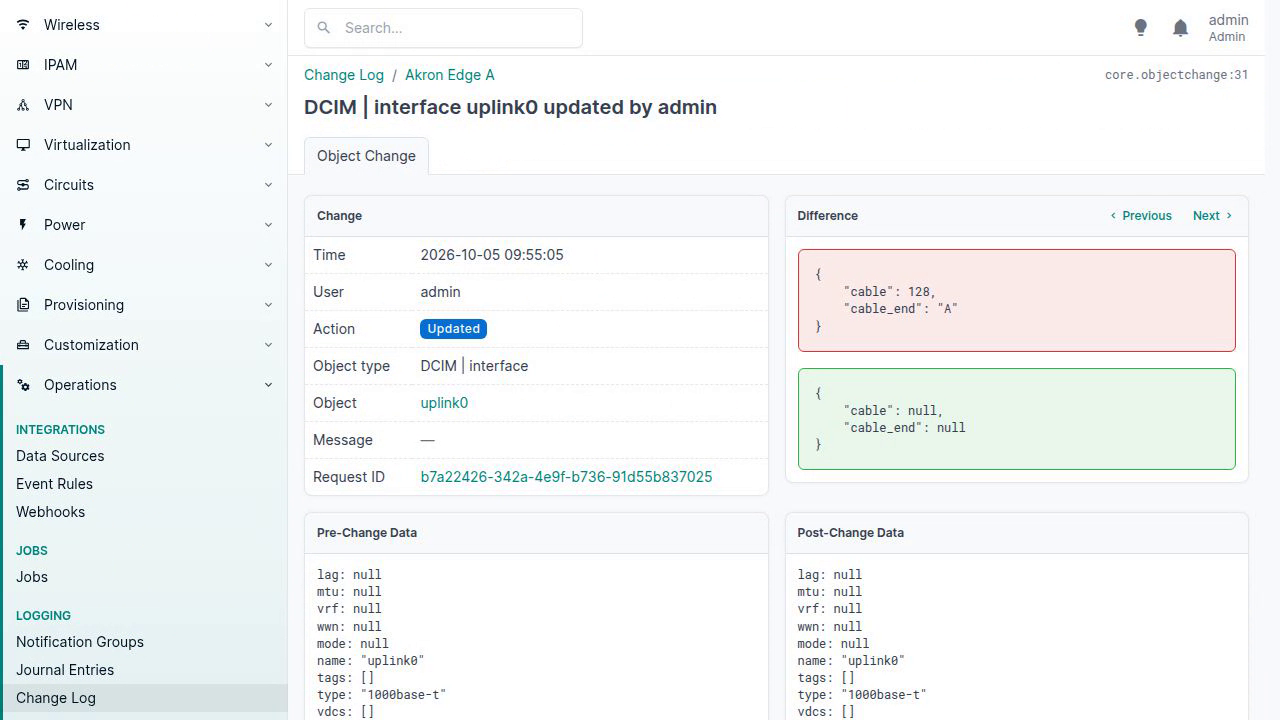The height and width of the screenshot is (720, 1280).
Task: Expand the Provisioning menu chevron
Action: [268, 305]
